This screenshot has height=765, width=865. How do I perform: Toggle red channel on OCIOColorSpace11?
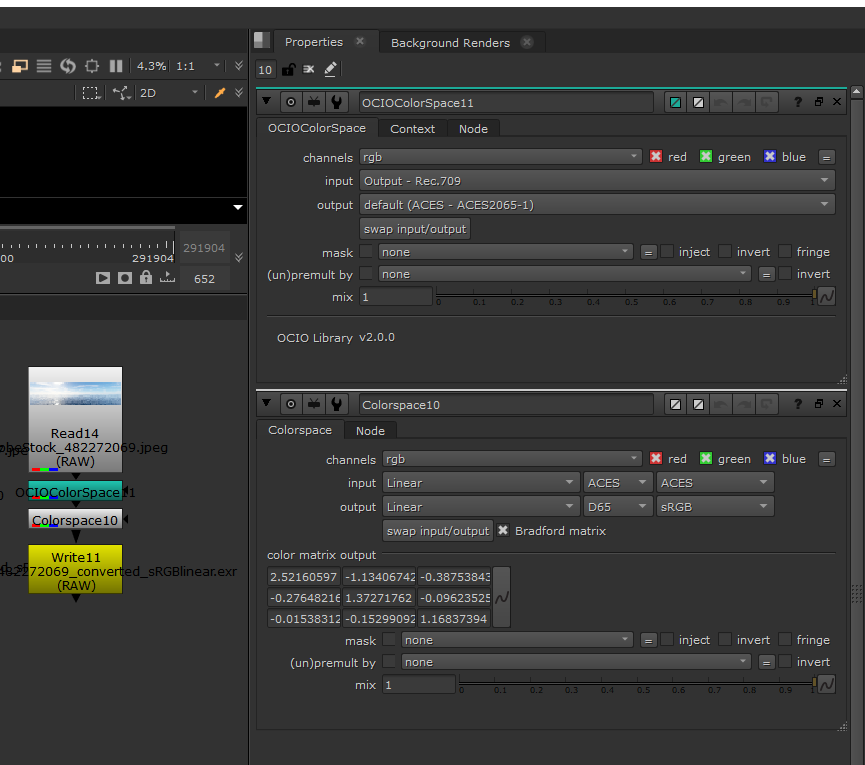click(x=656, y=157)
